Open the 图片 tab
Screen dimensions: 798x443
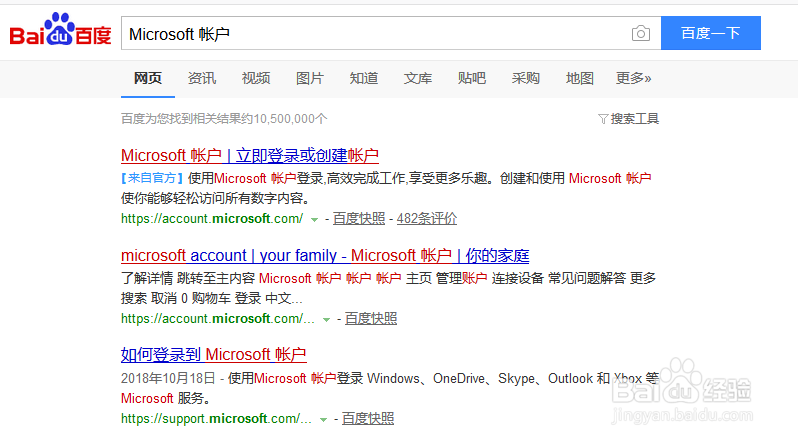tap(309, 78)
